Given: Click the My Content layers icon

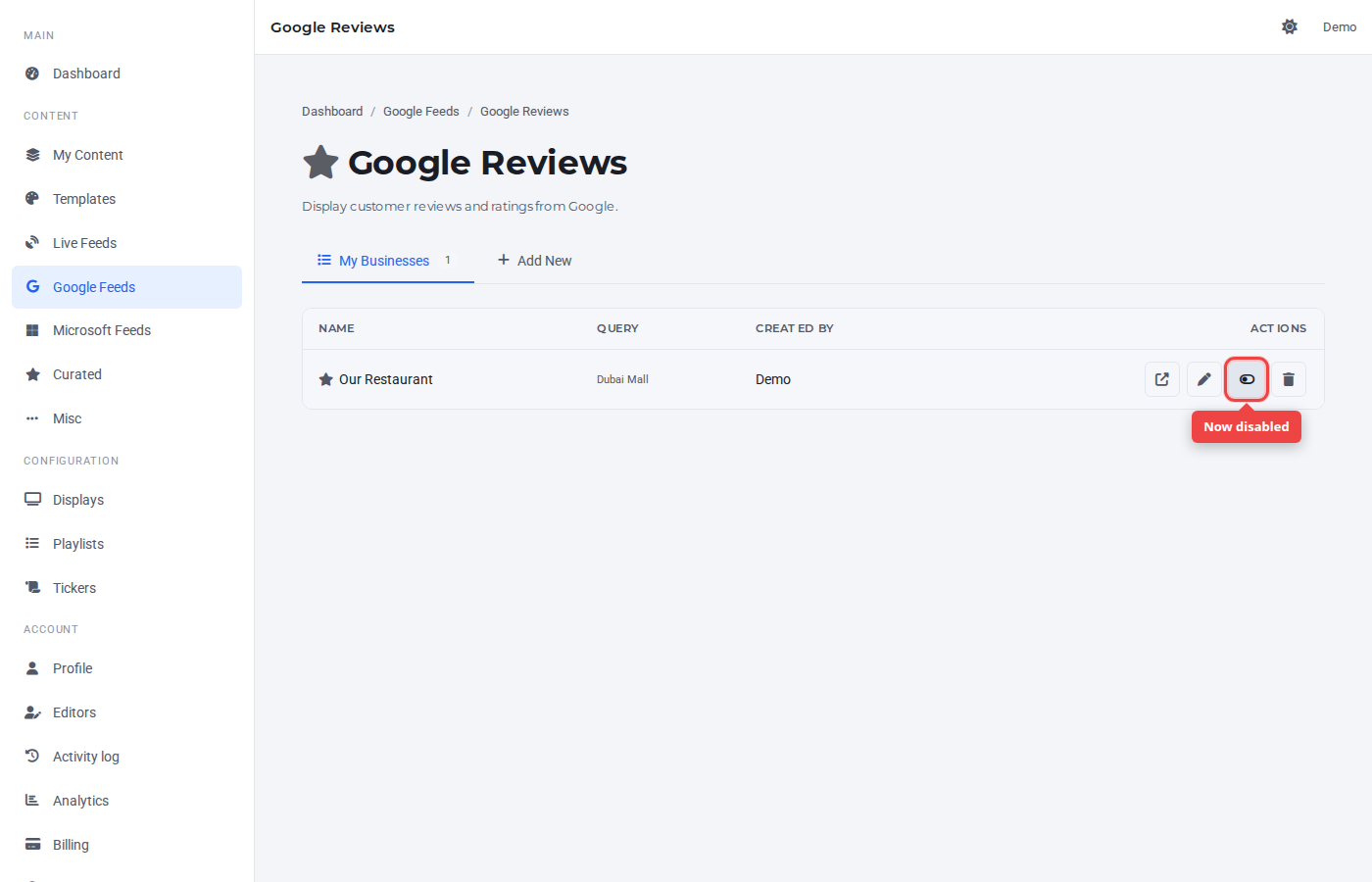Looking at the screenshot, I should (x=32, y=155).
